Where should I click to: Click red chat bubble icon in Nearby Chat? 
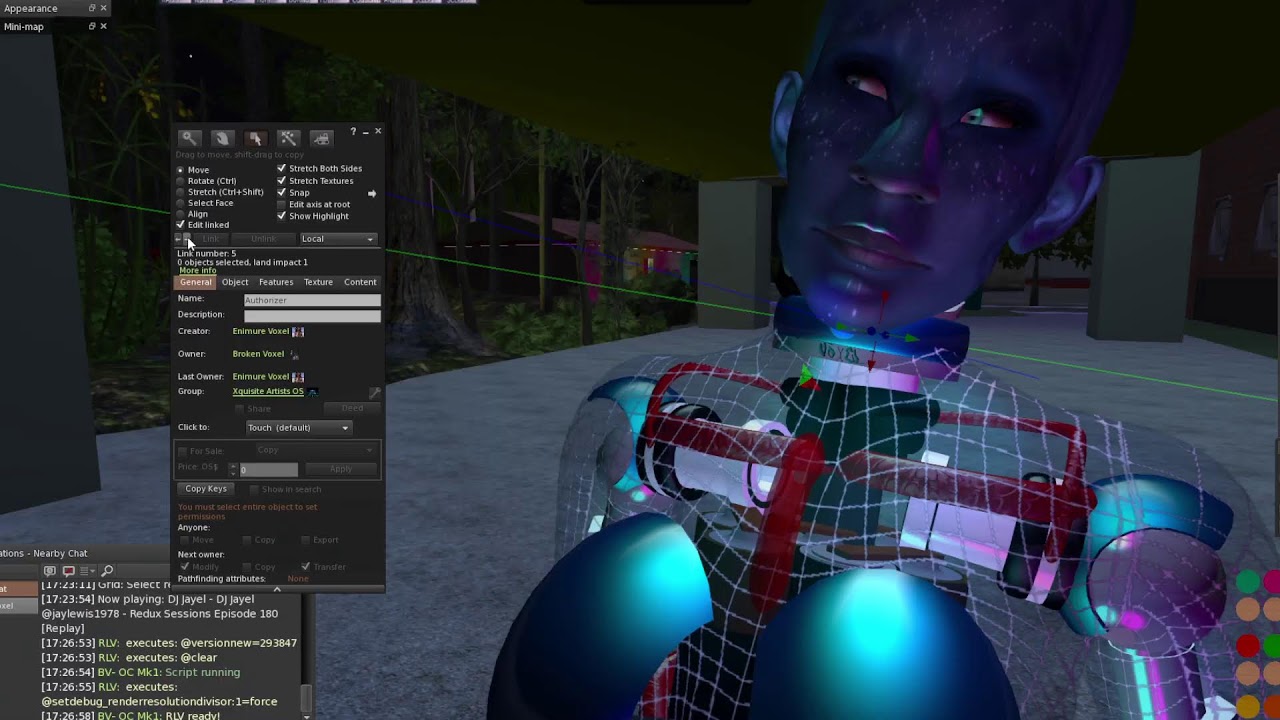pos(68,571)
